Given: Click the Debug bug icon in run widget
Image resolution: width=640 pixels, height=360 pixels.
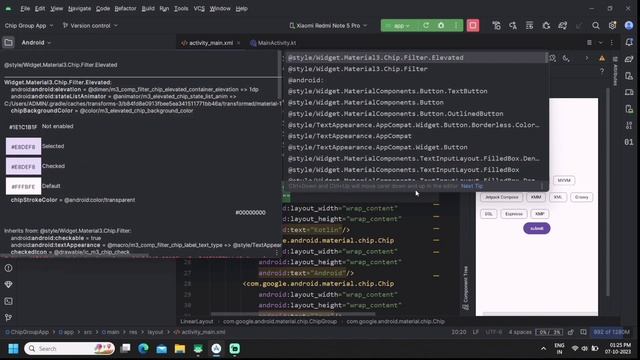Looking at the screenshot, I should 441,25.
